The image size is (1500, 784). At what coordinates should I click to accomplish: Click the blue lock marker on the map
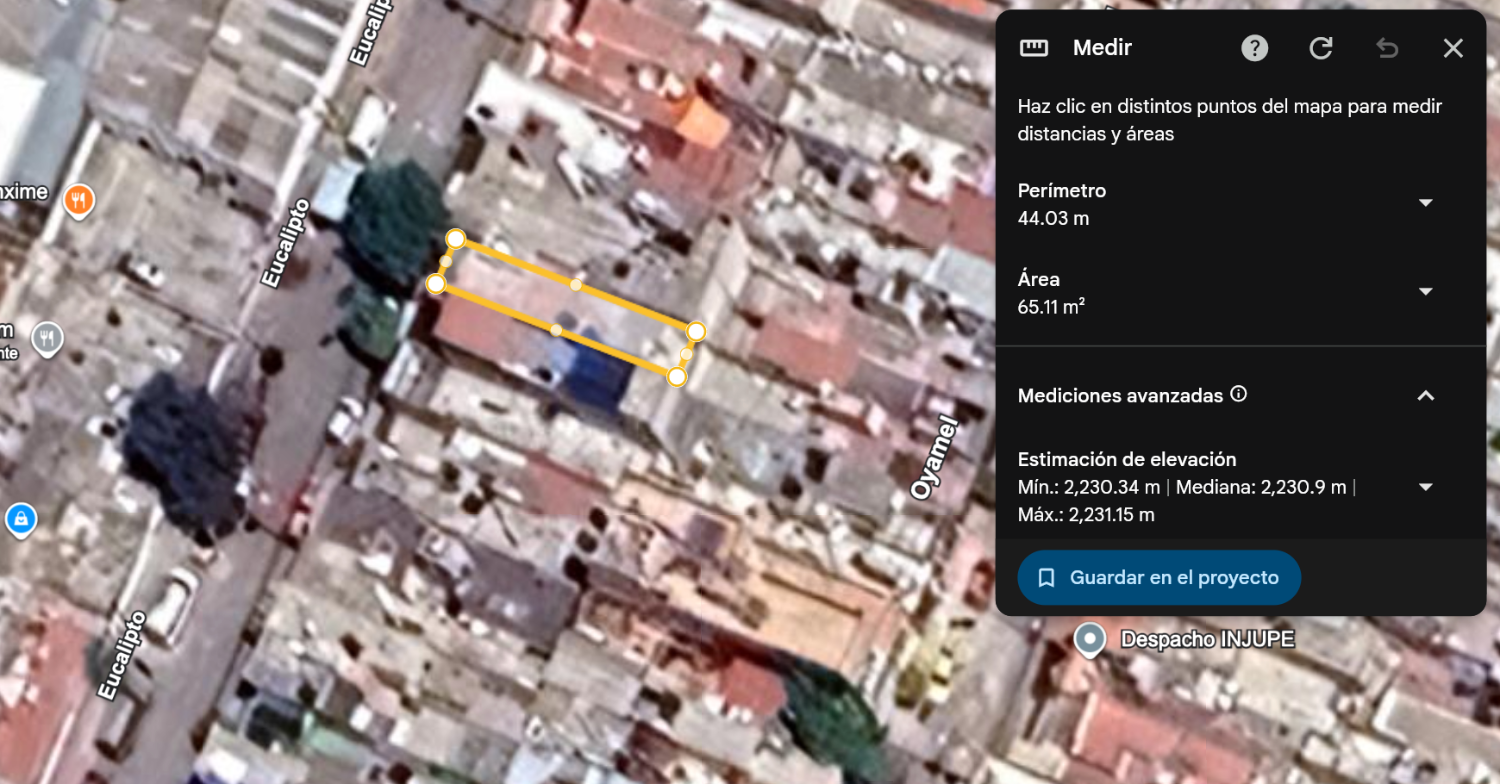coord(20,519)
